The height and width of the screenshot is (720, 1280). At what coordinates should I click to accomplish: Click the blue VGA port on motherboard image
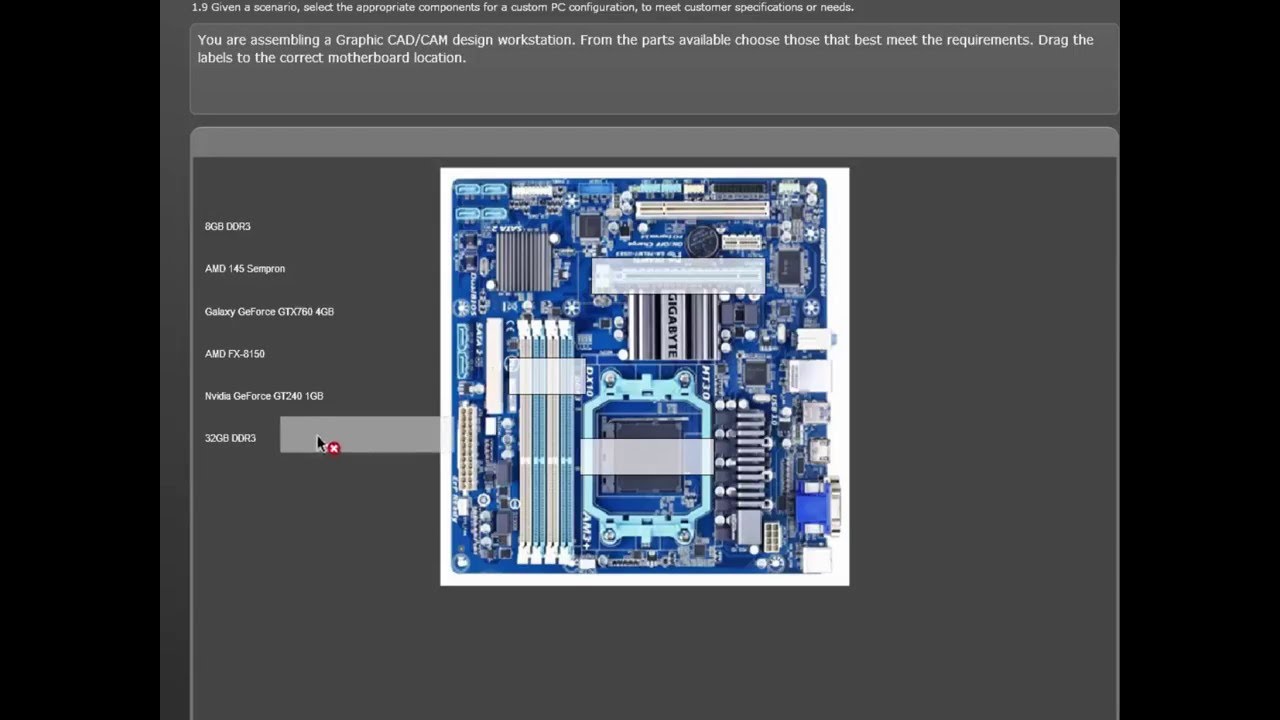[x=817, y=506]
